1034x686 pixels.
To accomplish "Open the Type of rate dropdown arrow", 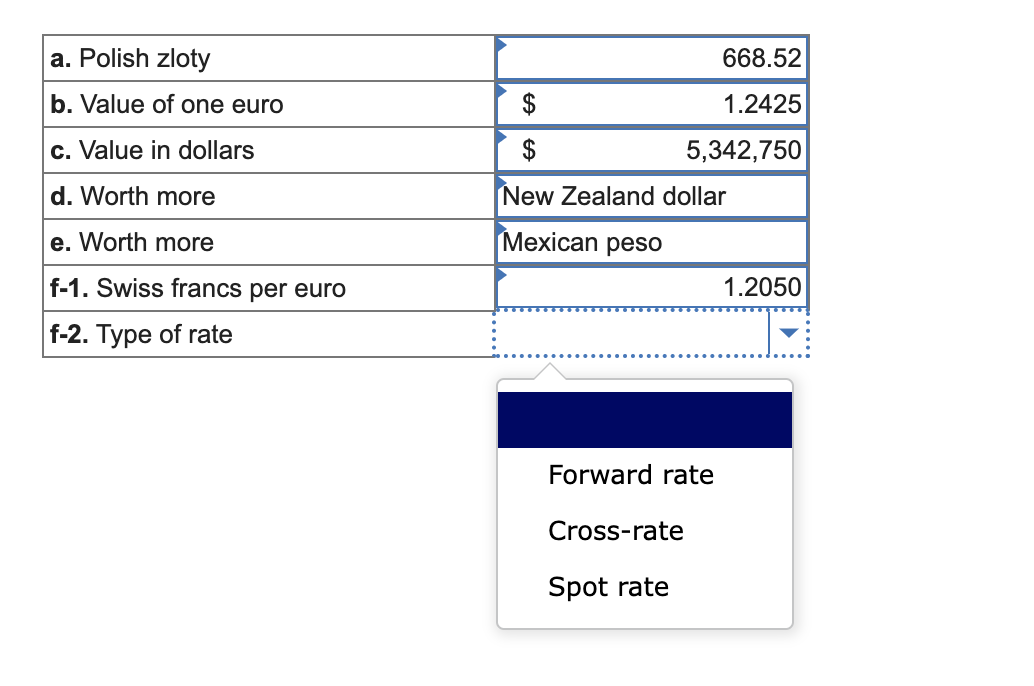I will (787, 333).
